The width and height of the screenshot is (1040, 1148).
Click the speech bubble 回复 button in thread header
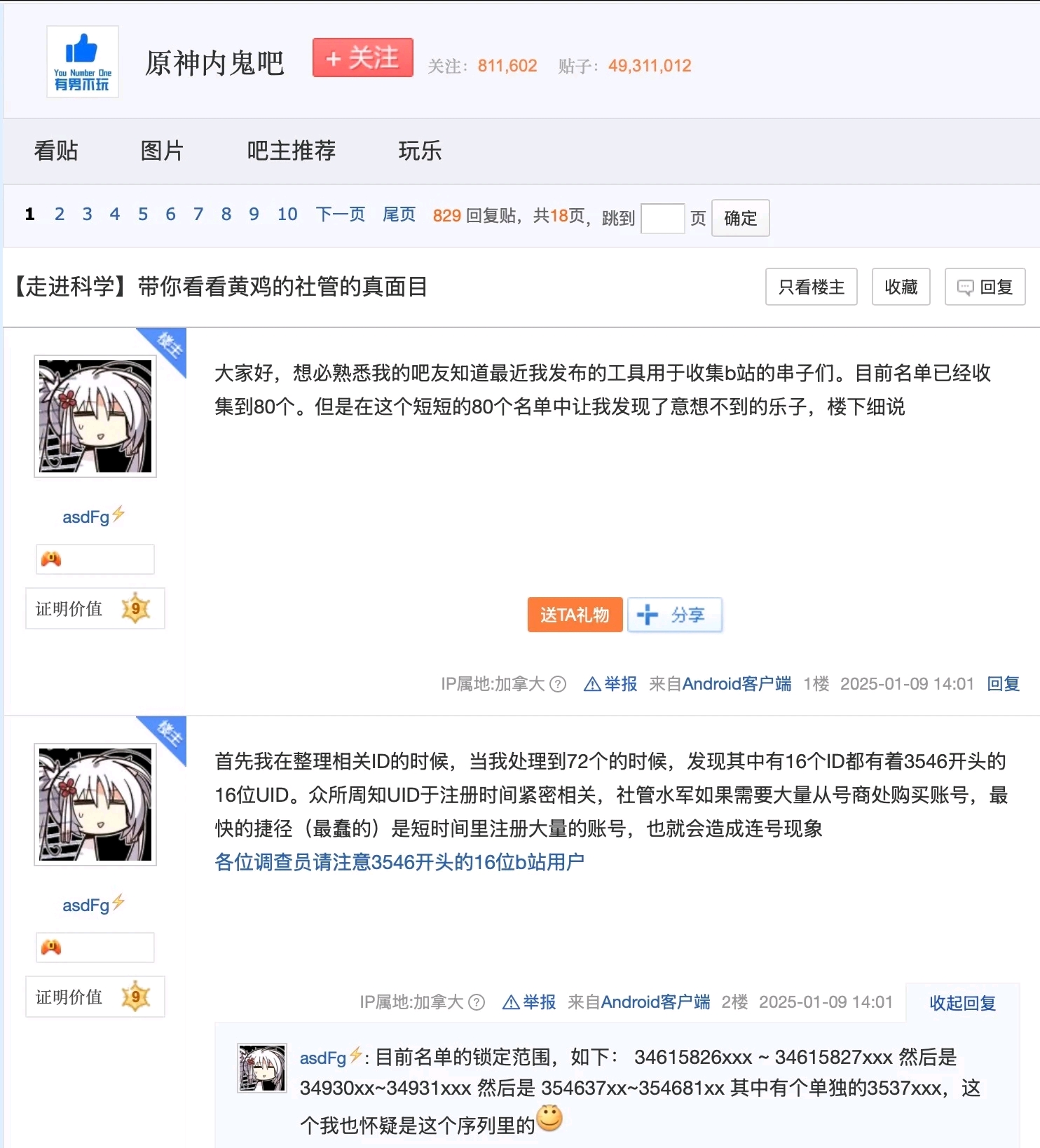[985, 287]
